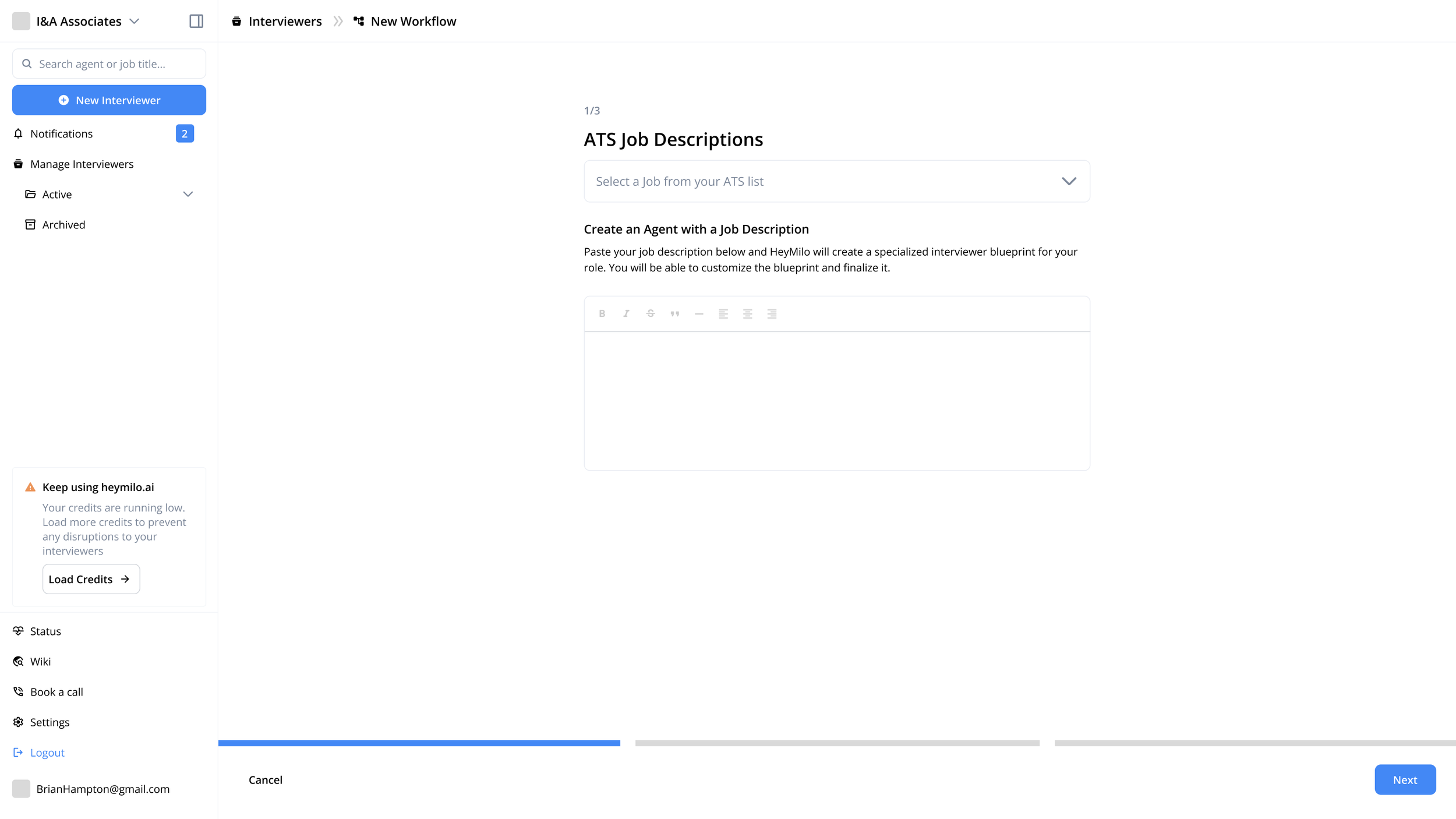Open the ATS job selection dropdown
The height and width of the screenshot is (819, 1456).
pos(836,181)
